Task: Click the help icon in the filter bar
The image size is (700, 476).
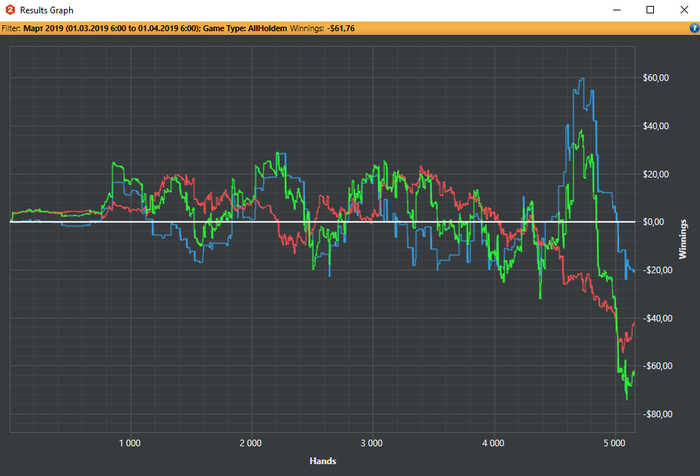Action: pos(692,28)
